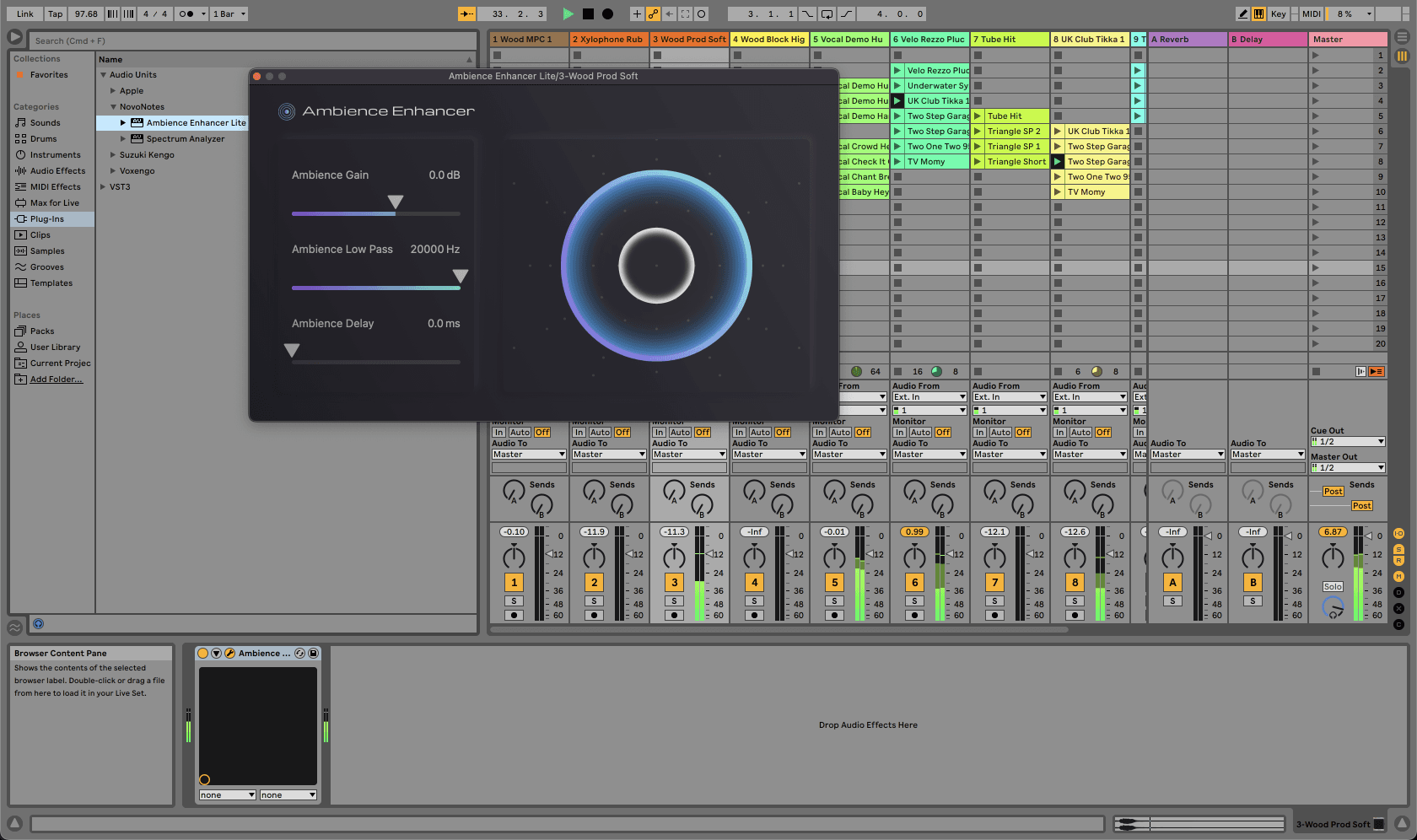Image resolution: width=1417 pixels, height=840 pixels.
Task: Launch the Velo Rezzo Pluc clip
Action: (x=897, y=71)
